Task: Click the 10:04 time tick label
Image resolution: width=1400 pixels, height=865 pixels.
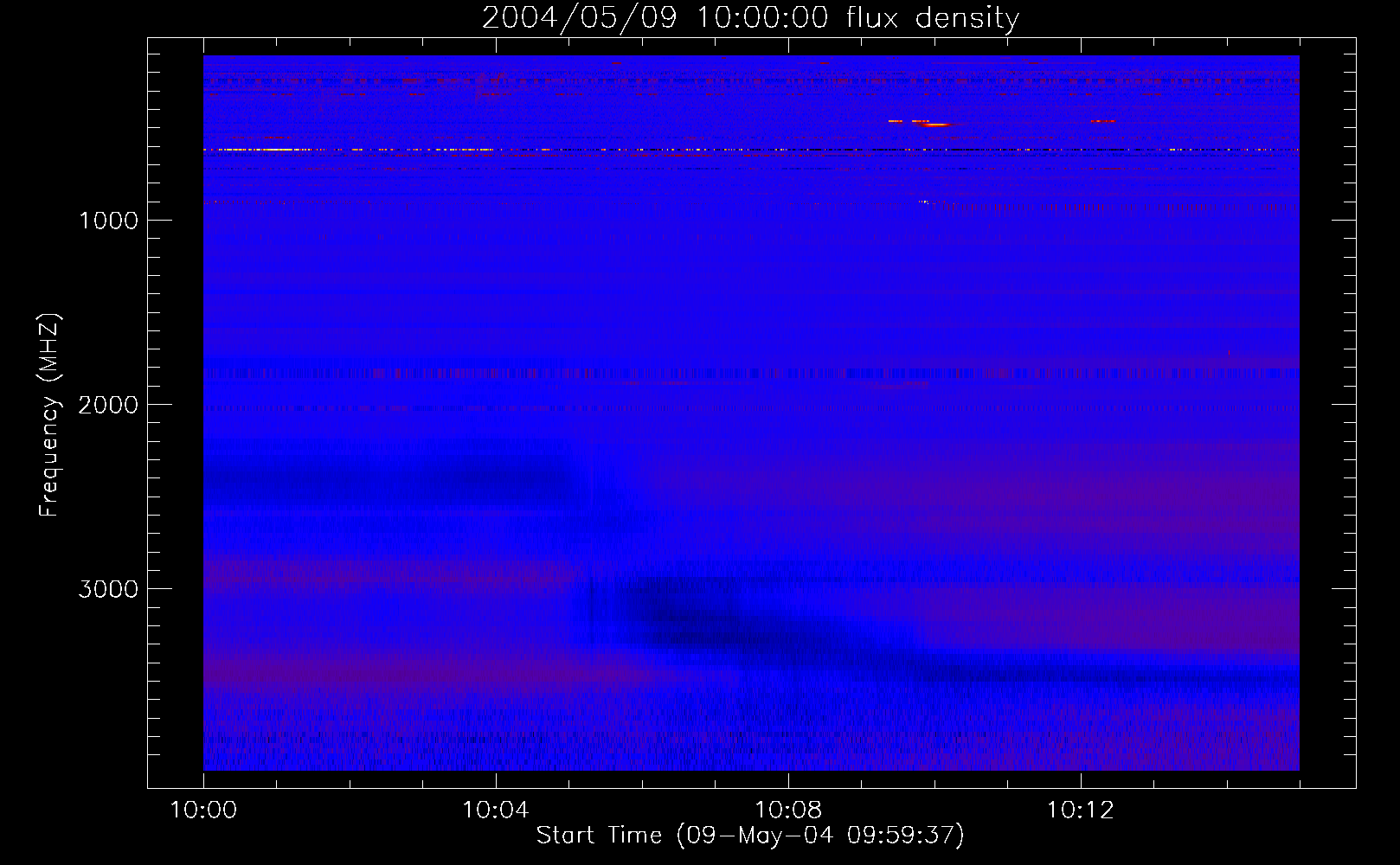Action: tap(496, 811)
